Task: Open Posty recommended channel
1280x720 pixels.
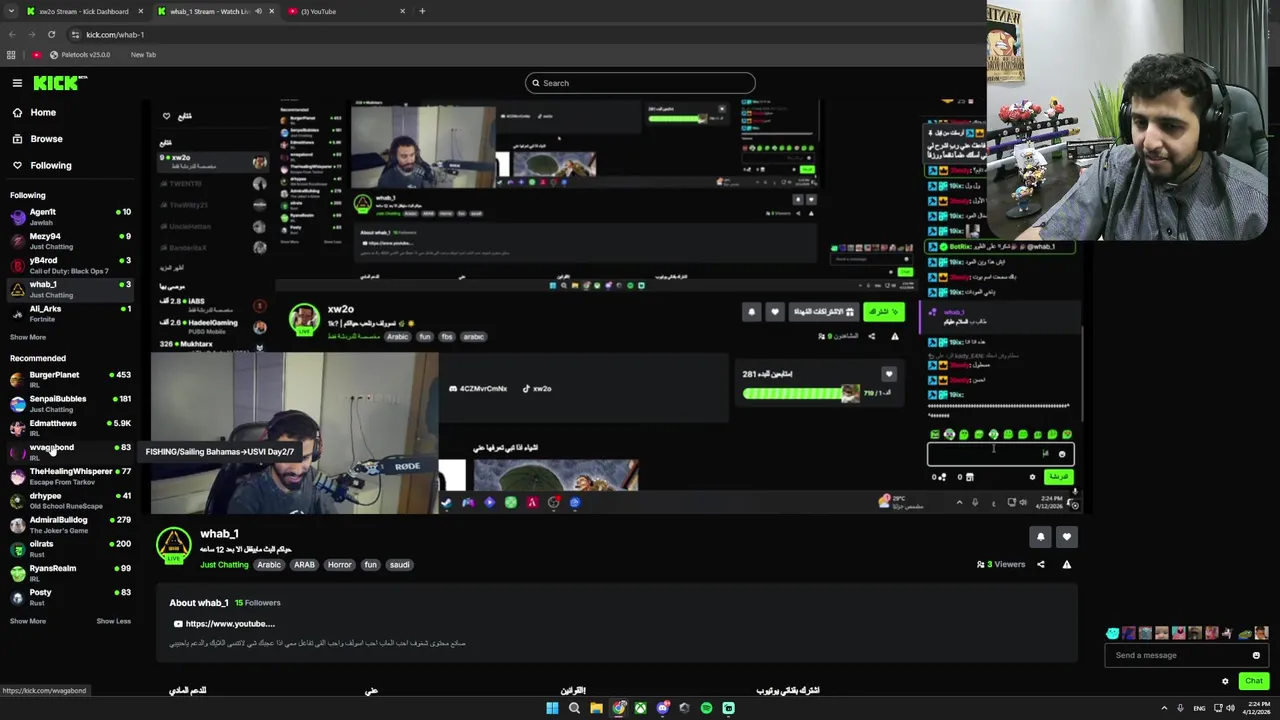Action: pyautogui.click(x=70, y=596)
